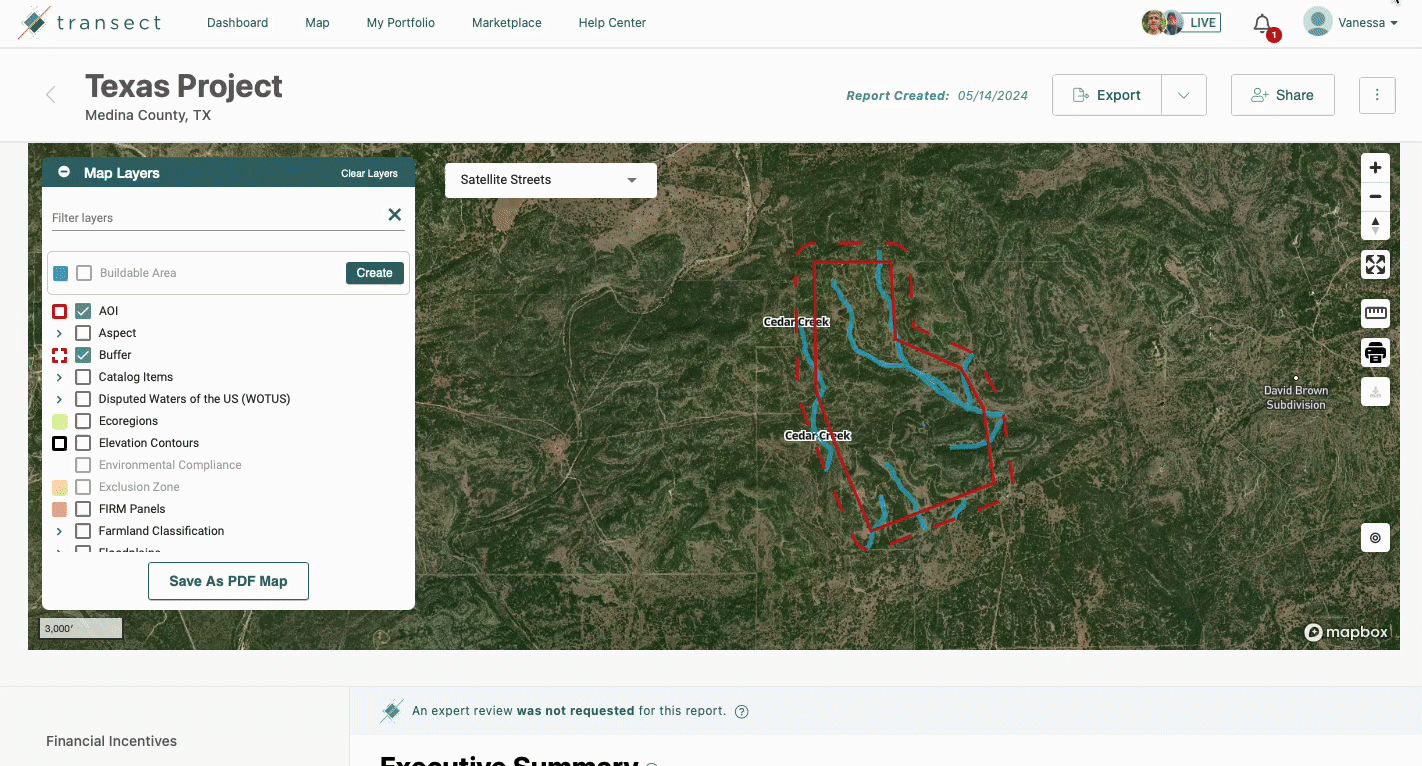Click the upper Cedar Creek map label
This screenshot has width=1422, height=766.
[797, 322]
